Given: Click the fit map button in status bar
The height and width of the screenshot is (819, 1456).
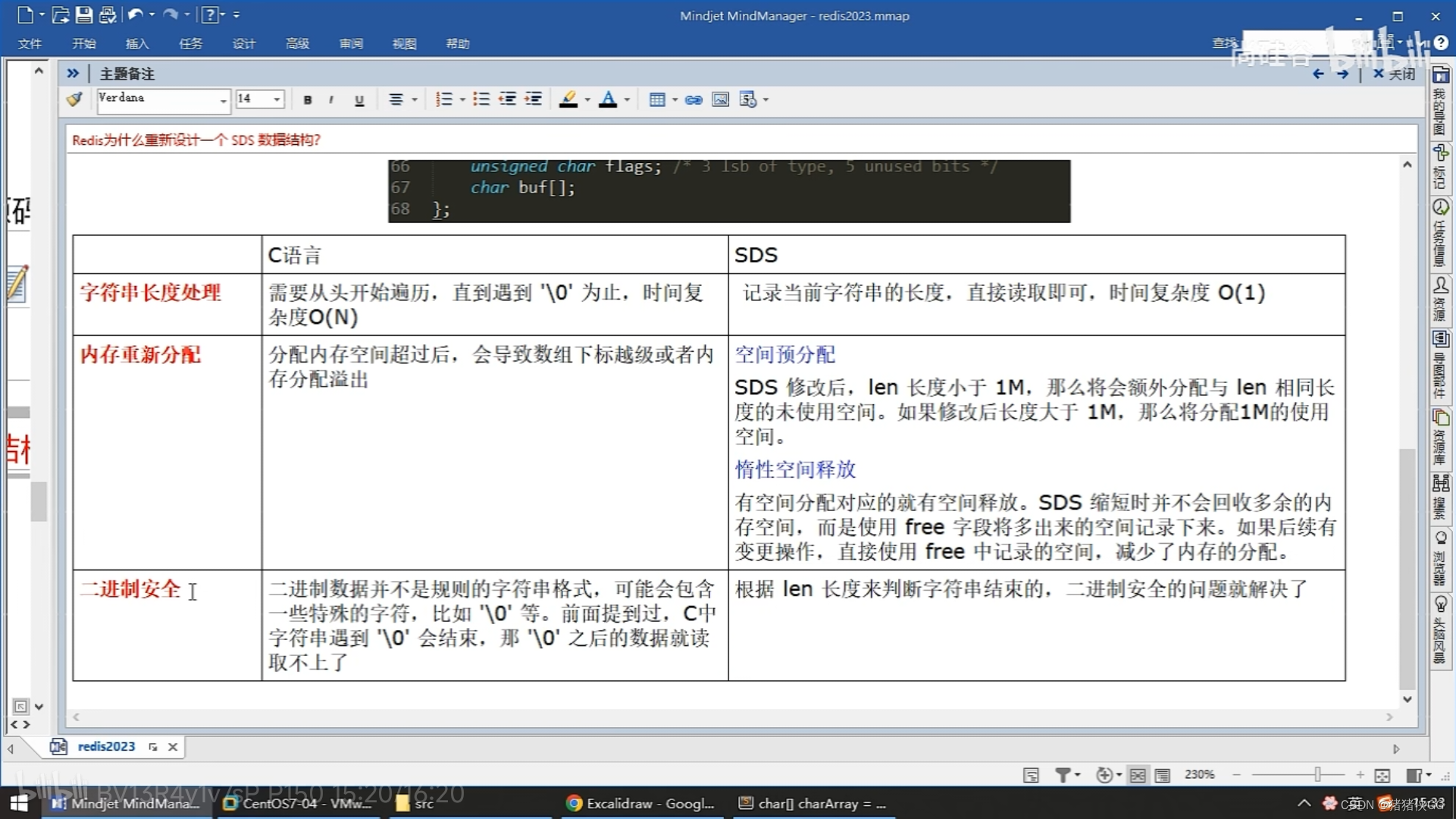Looking at the screenshot, I should (1382, 775).
